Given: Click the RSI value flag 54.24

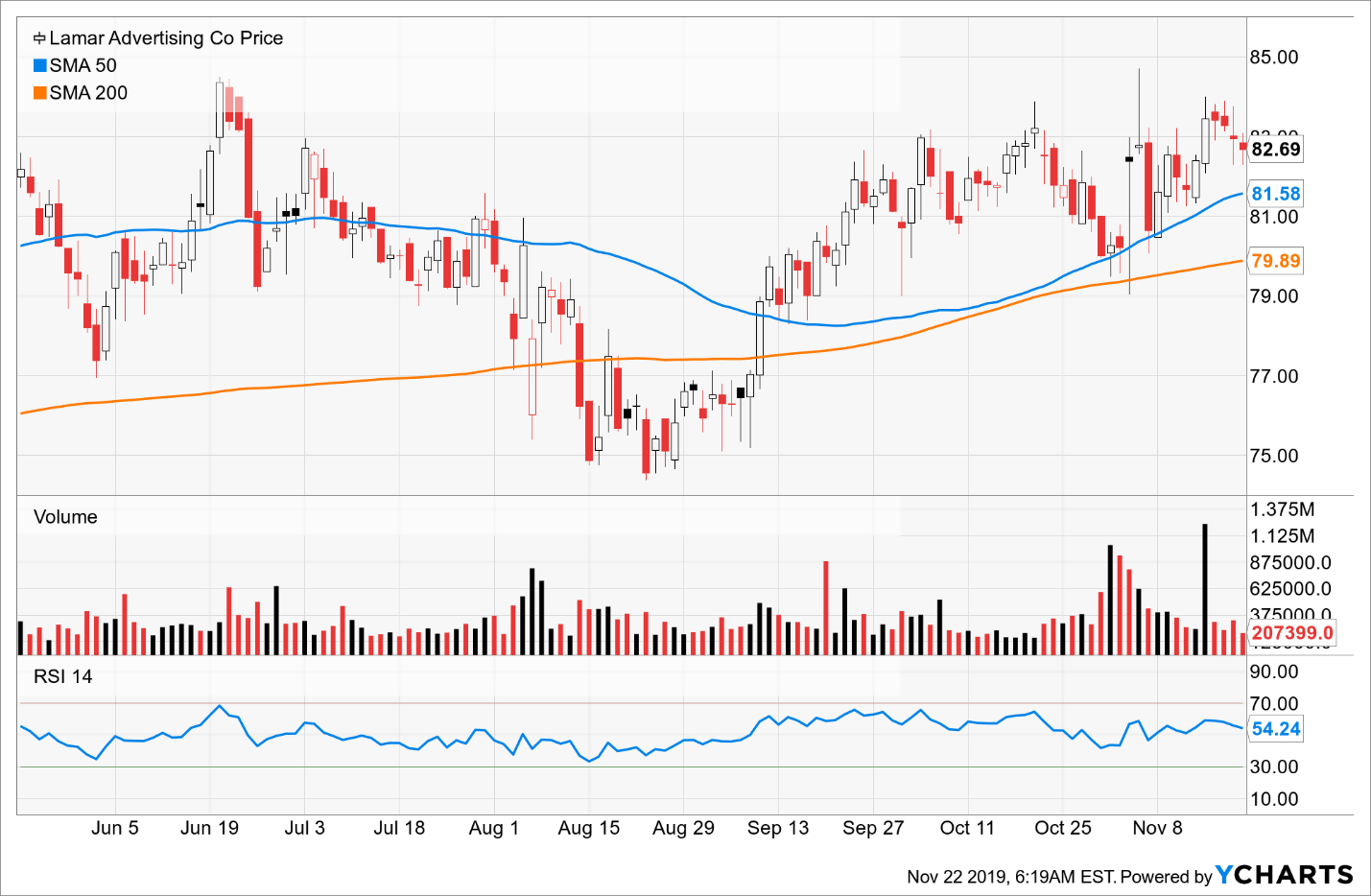Looking at the screenshot, I should pos(1276,729).
